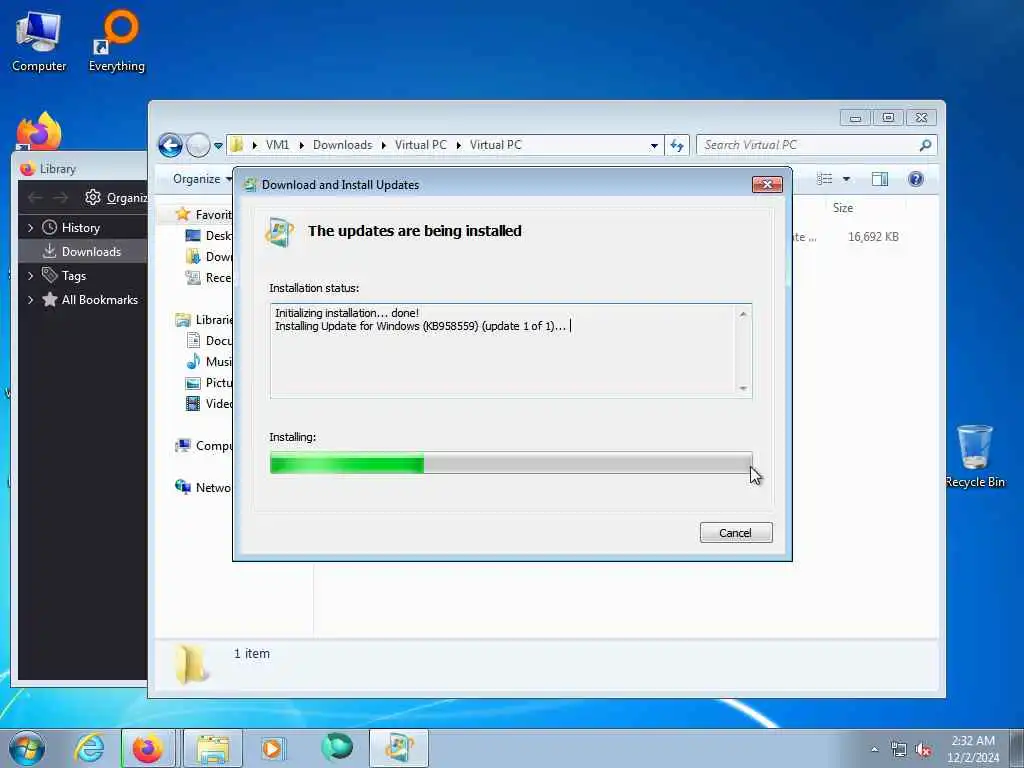
Task: Open the Recycle Bin on desktop
Action: tap(974, 456)
